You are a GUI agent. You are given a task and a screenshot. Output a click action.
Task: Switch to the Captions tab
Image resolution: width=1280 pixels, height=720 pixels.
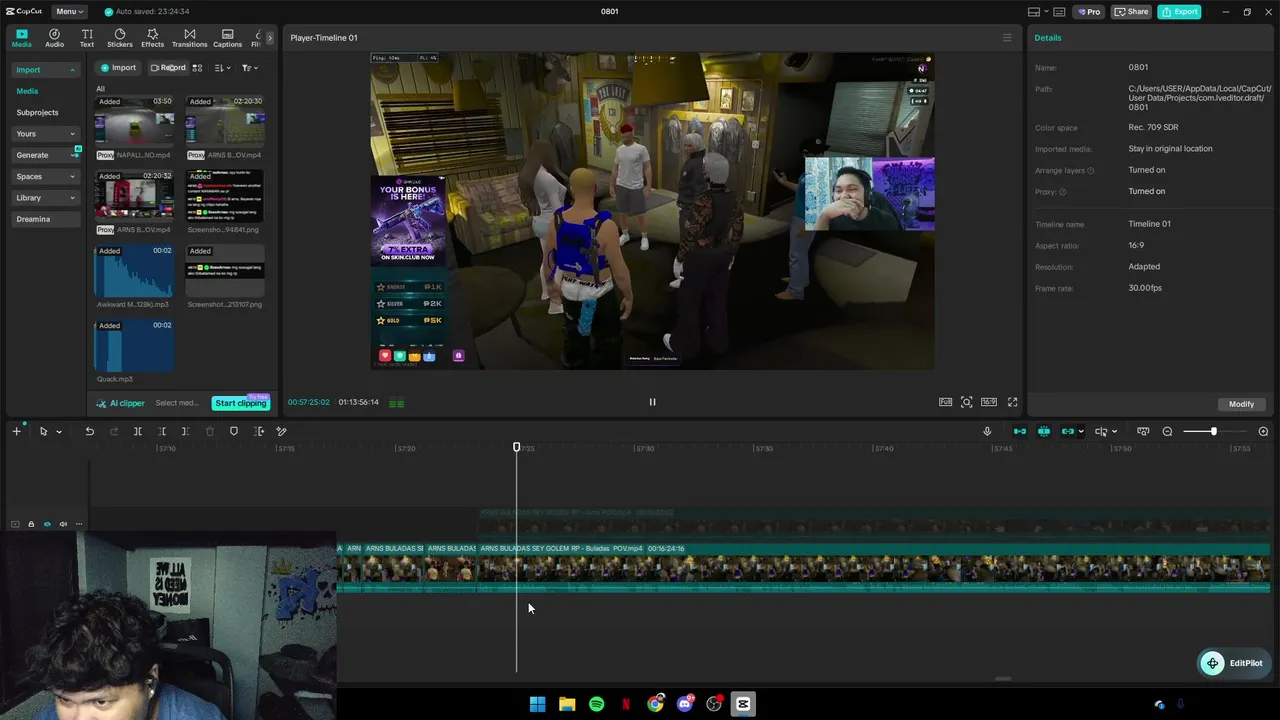tap(227, 38)
